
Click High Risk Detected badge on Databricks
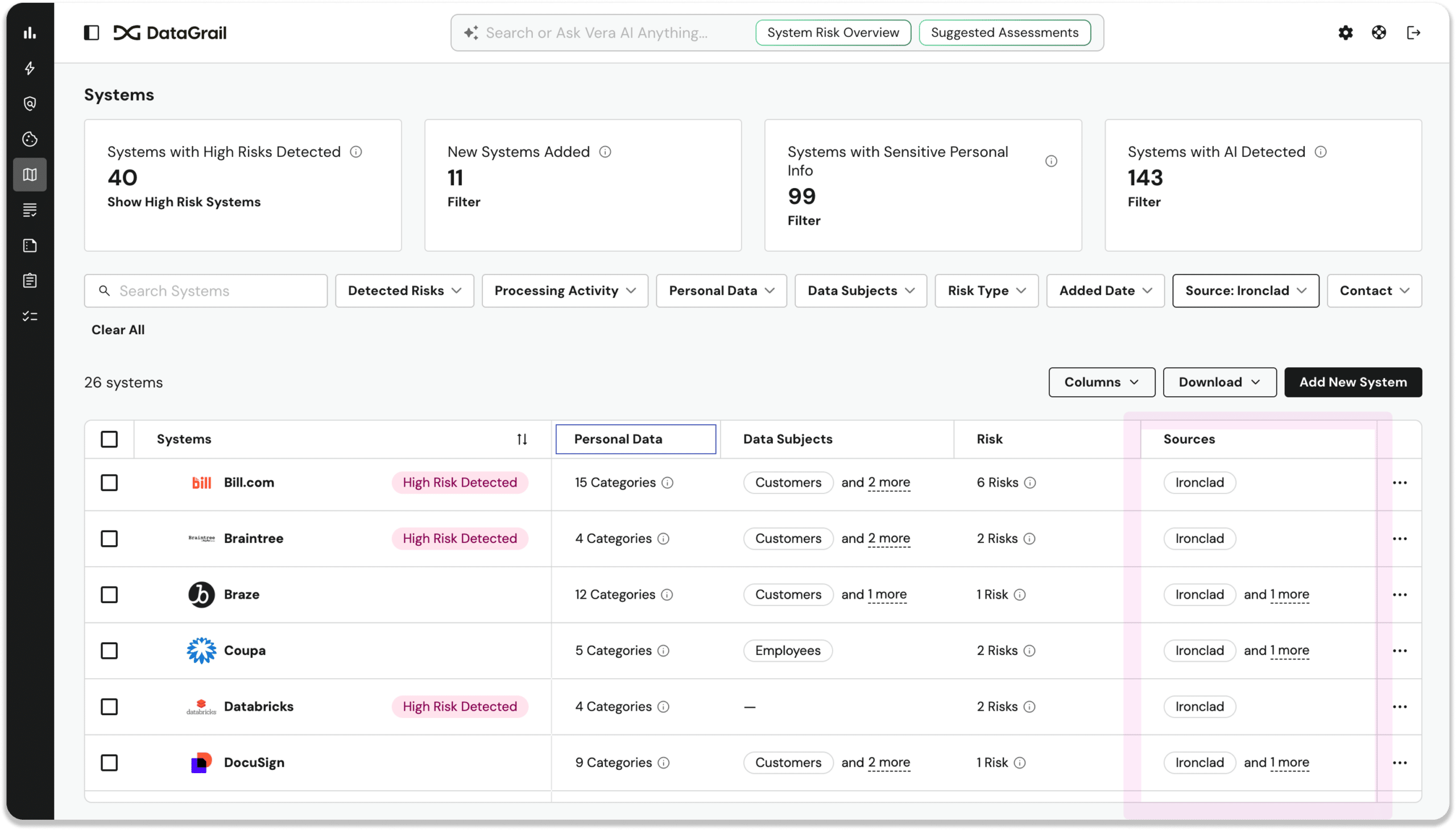tap(460, 707)
